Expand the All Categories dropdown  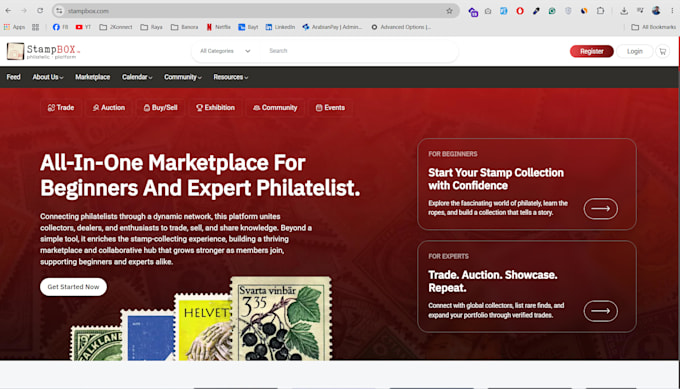225,51
